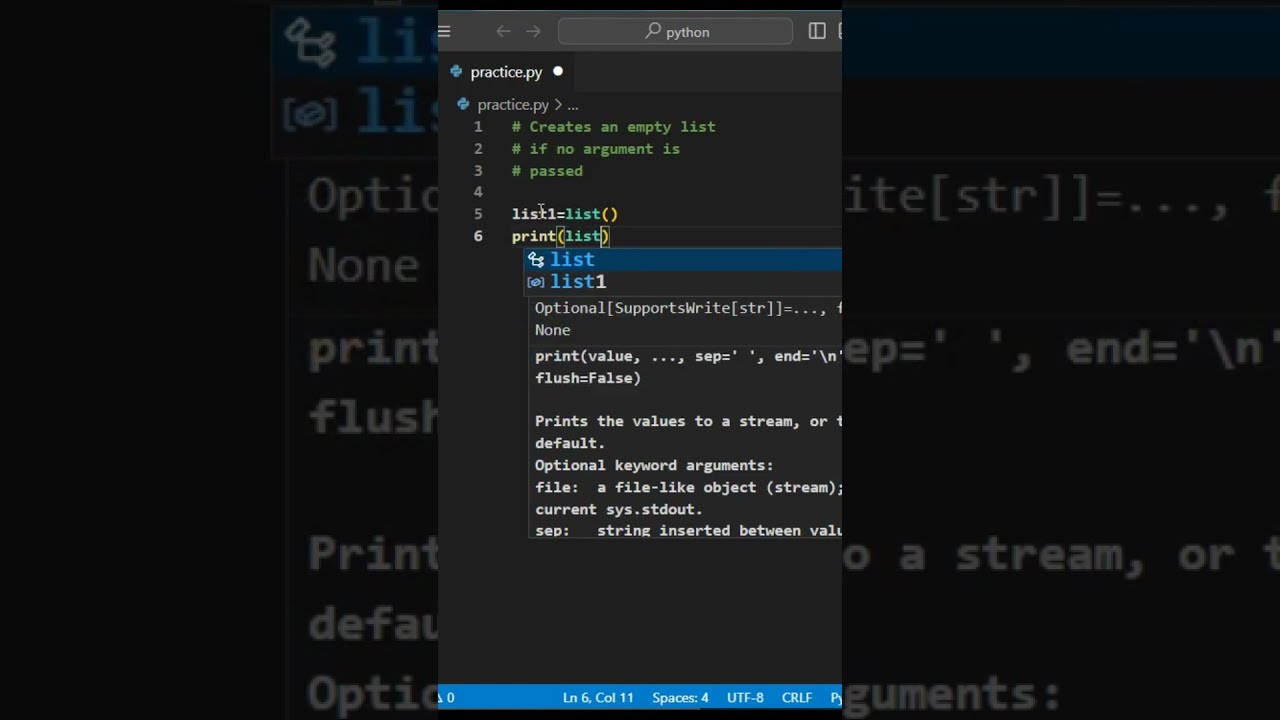Click the comment '# passed'
Viewport: 1280px width, 720px height.
tap(547, 171)
